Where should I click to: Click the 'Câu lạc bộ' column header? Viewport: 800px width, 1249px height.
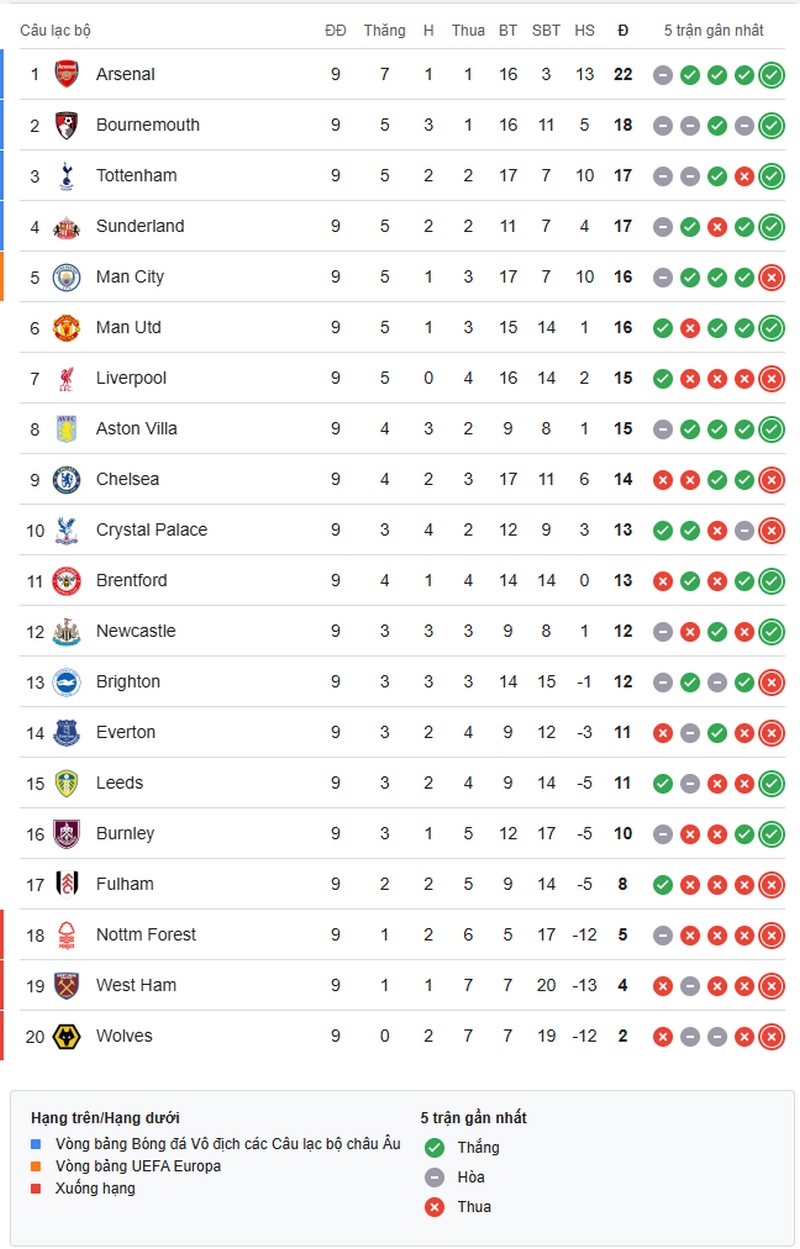(55, 30)
